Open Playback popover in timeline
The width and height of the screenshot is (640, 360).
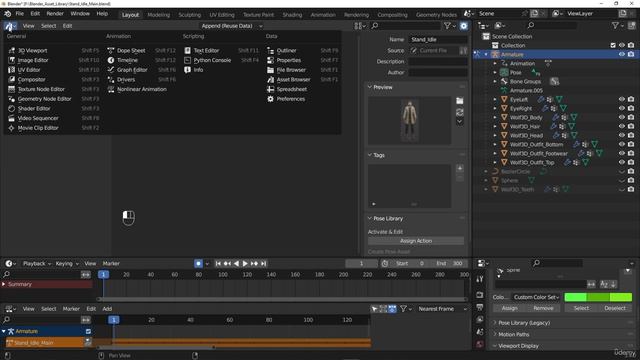point(37,264)
